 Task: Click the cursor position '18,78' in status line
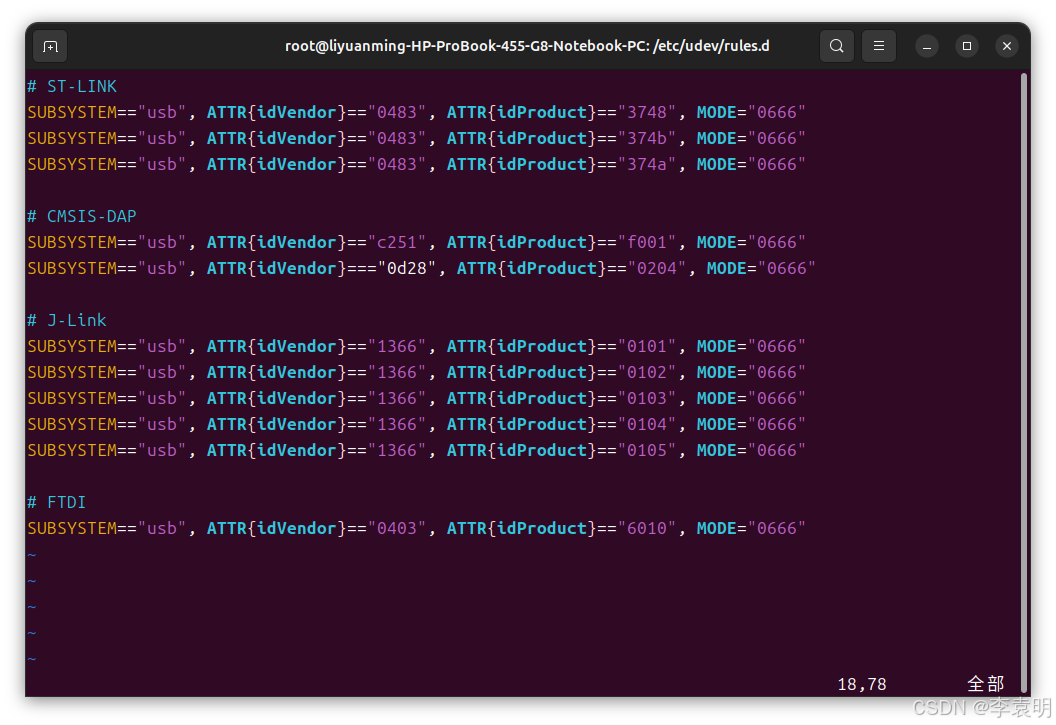861,685
